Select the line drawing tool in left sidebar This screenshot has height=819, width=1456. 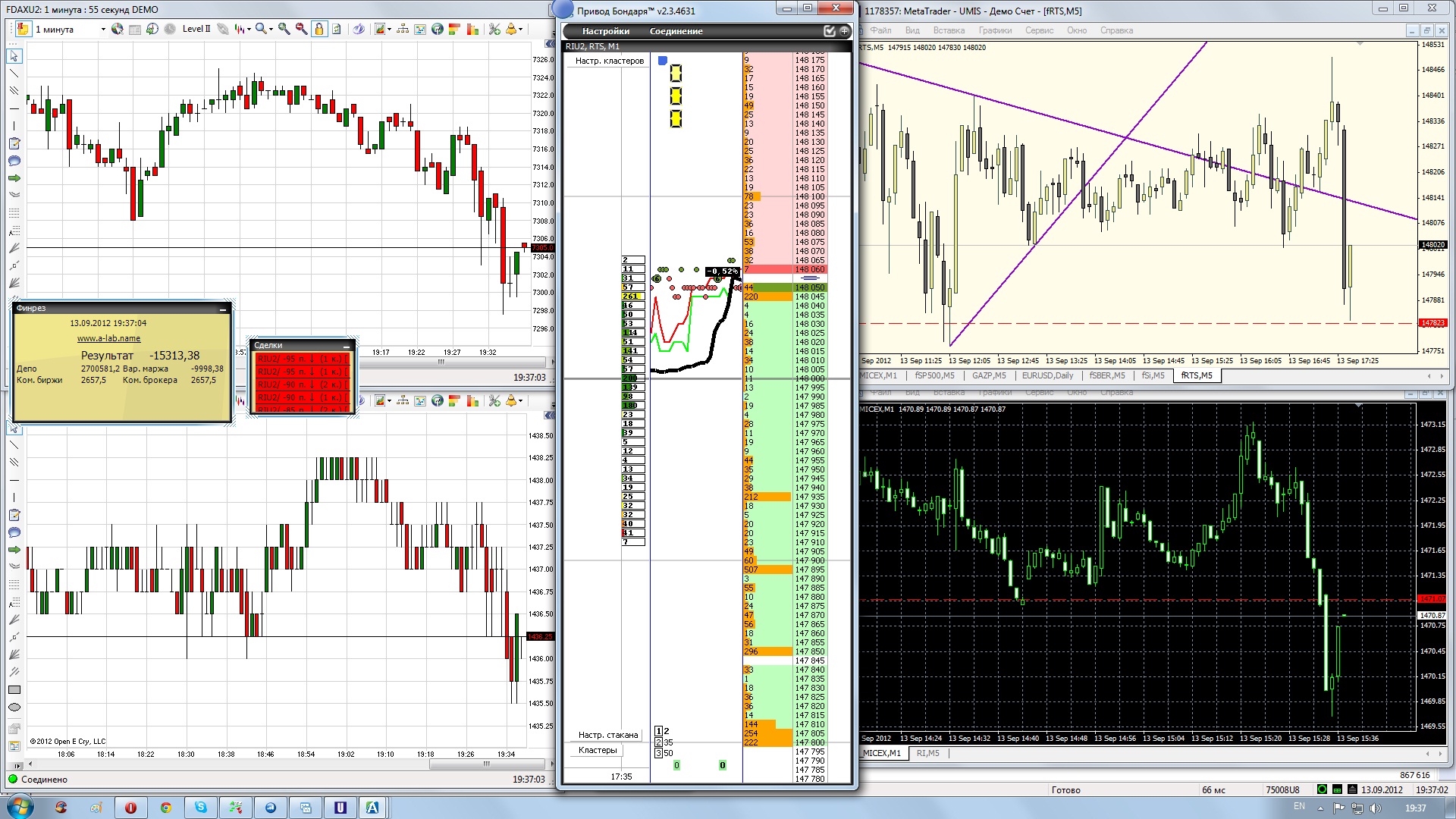pyautogui.click(x=14, y=74)
